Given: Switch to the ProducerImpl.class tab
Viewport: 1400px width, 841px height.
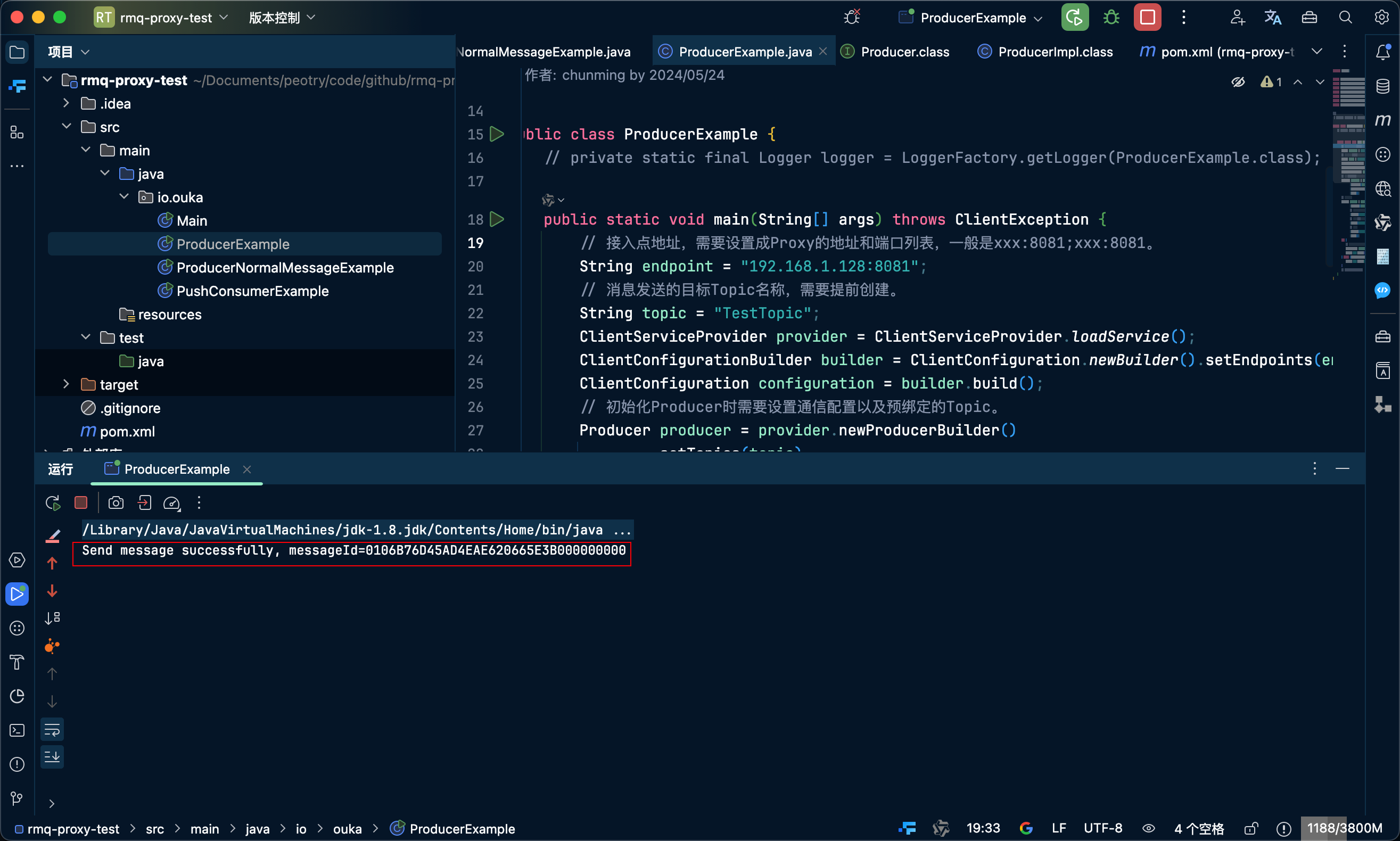Looking at the screenshot, I should pyautogui.click(x=1045, y=52).
